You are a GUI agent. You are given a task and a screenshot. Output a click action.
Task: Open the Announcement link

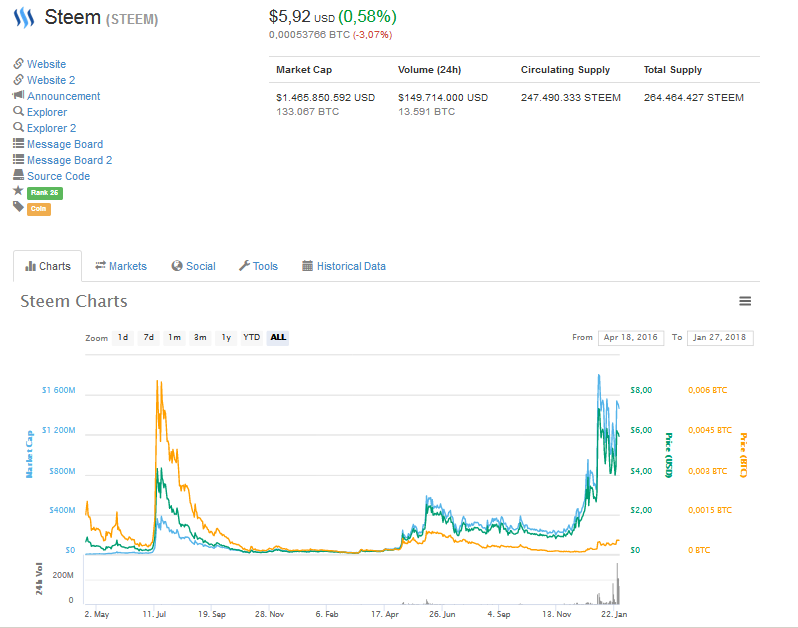pos(64,96)
